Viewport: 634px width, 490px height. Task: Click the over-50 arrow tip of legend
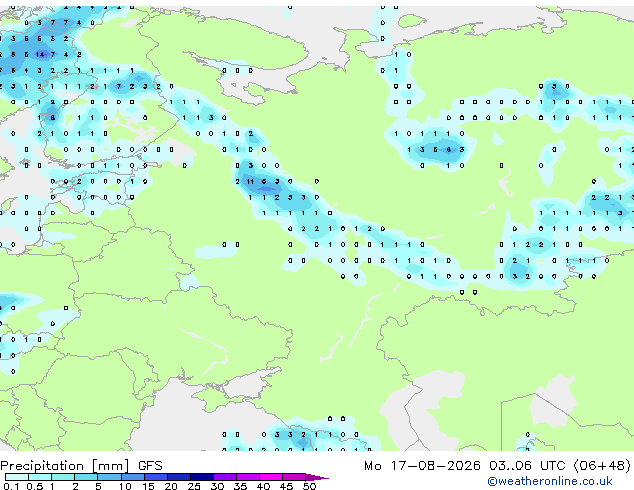[x=317, y=477]
